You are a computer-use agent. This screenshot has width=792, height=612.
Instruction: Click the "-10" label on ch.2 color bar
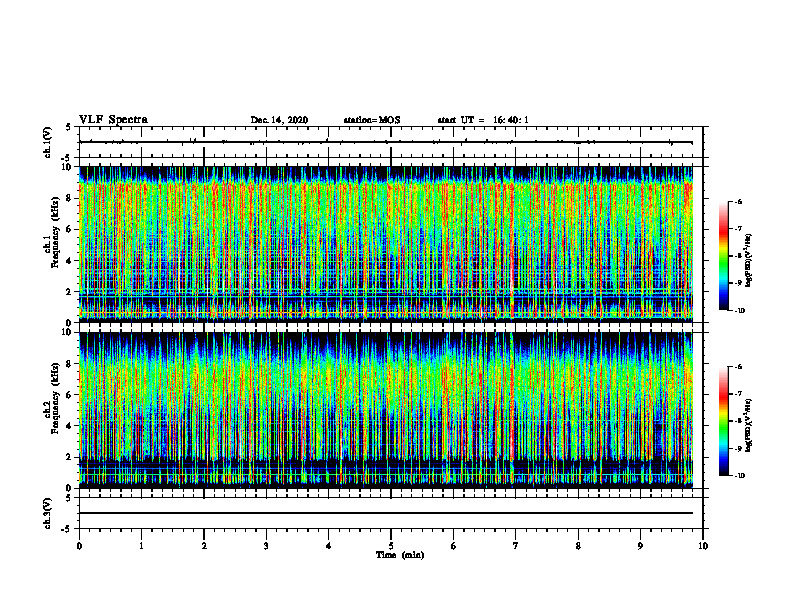point(740,476)
